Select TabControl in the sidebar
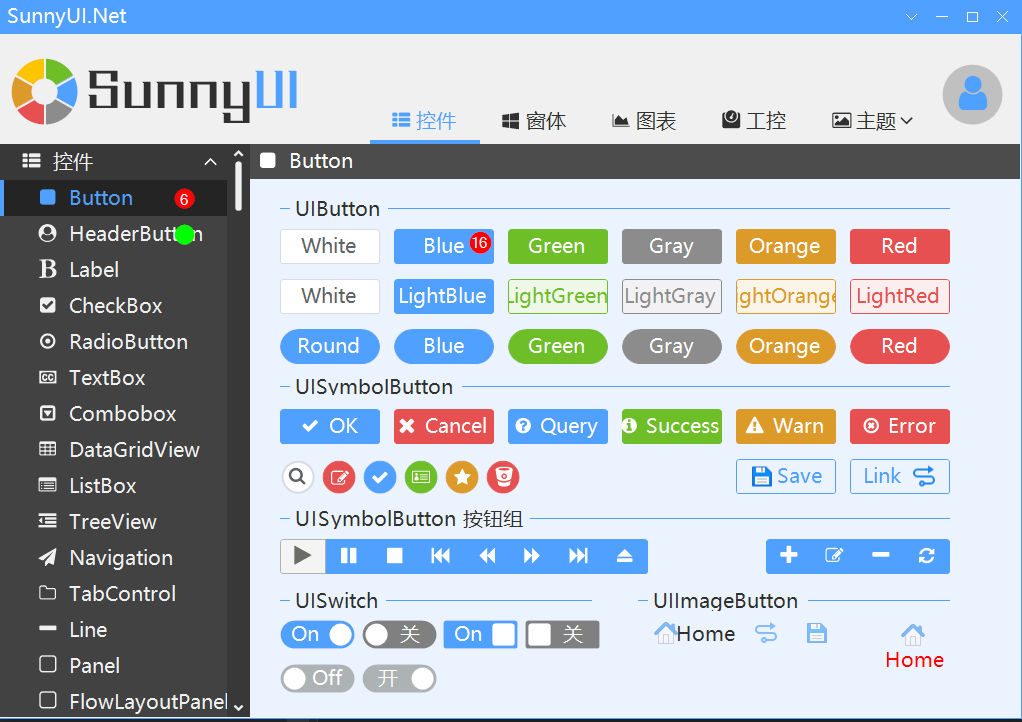Viewport: 1022px width, 722px height. [114, 593]
